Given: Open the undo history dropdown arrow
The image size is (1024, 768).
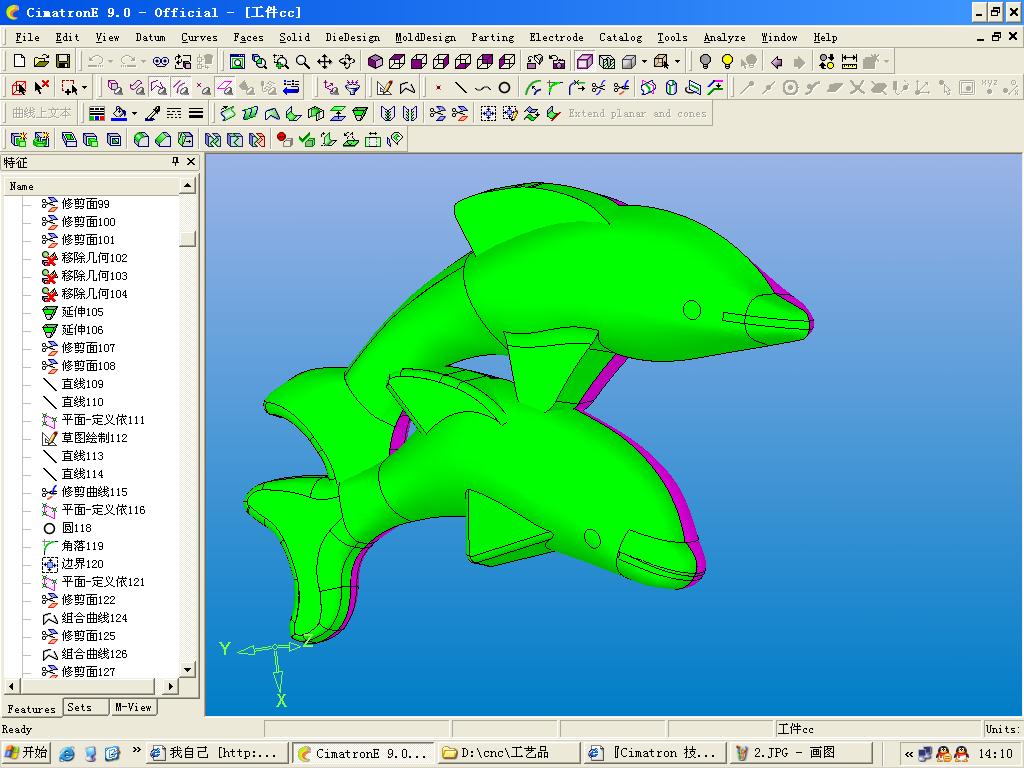Looking at the screenshot, I should 110,61.
